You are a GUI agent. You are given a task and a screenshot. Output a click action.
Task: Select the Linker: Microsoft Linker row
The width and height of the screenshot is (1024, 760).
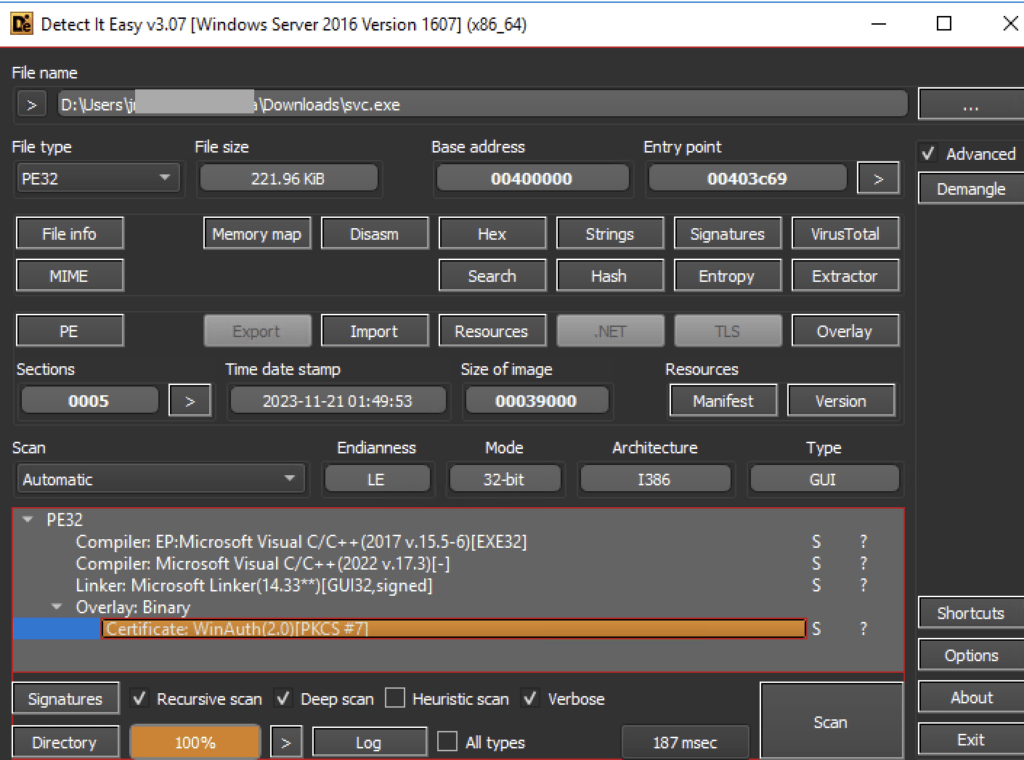[x=254, y=586]
